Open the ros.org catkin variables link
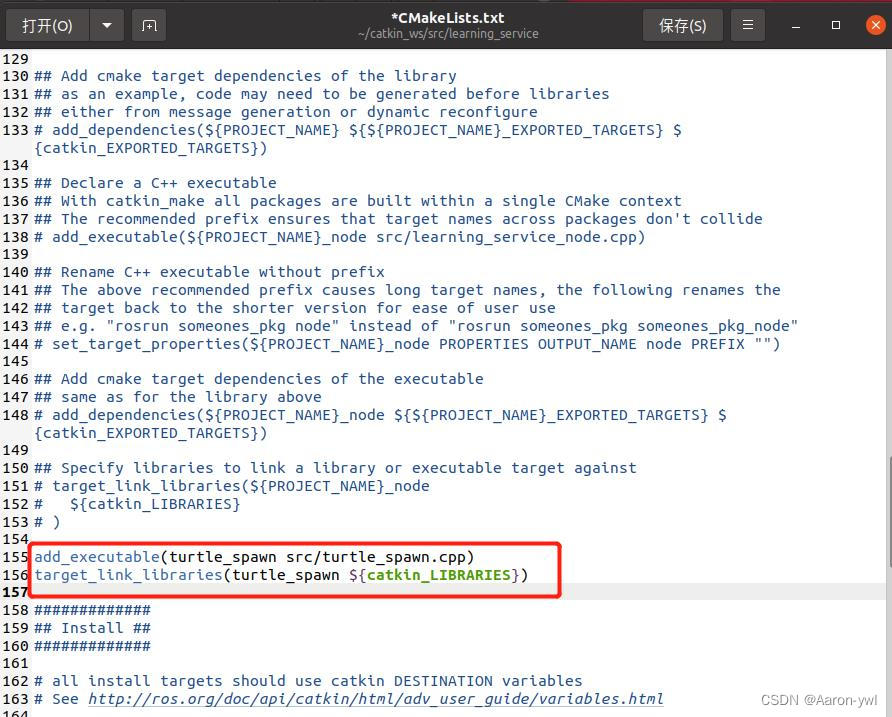892x717 pixels. (x=375, y=699)
